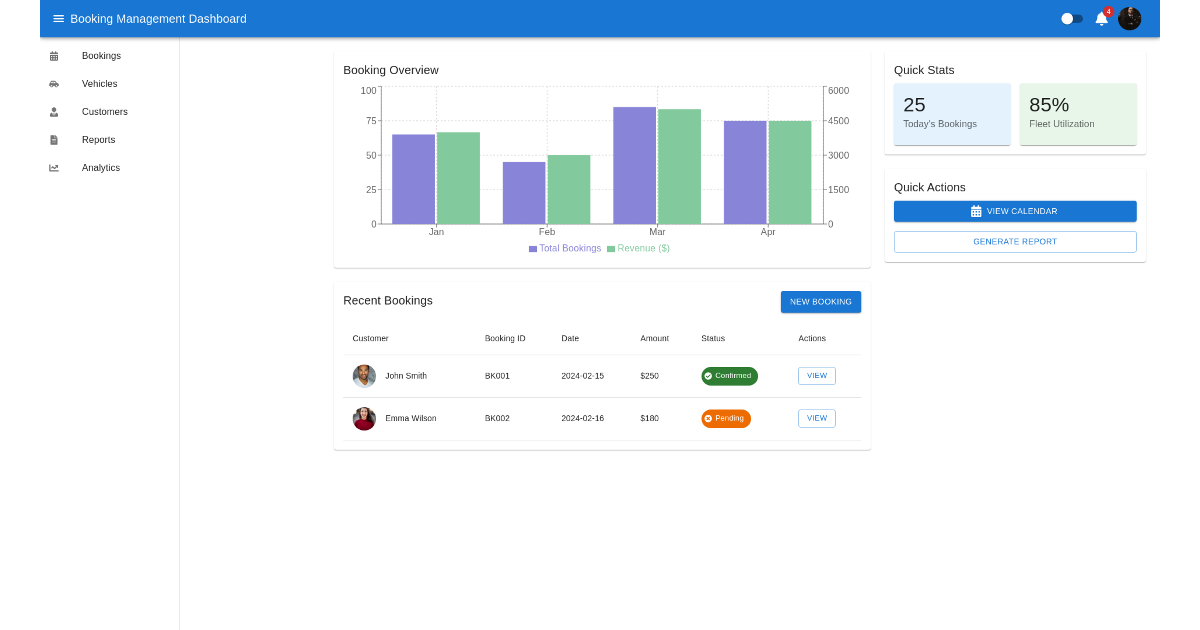Screen dimensions: 1200x630
Task: Switch to the Reports menu entry
Action: 98,140
